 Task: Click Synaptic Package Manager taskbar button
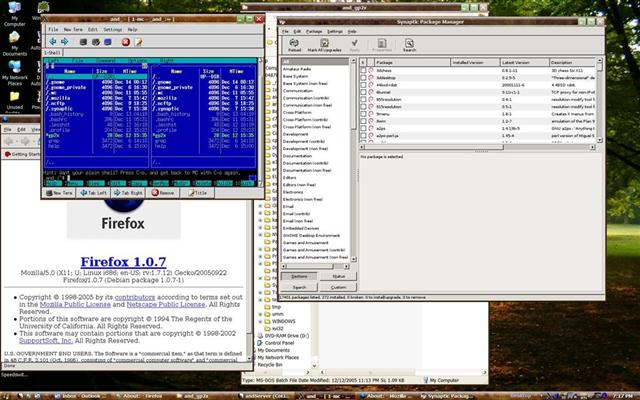click(x=447, y=396)
